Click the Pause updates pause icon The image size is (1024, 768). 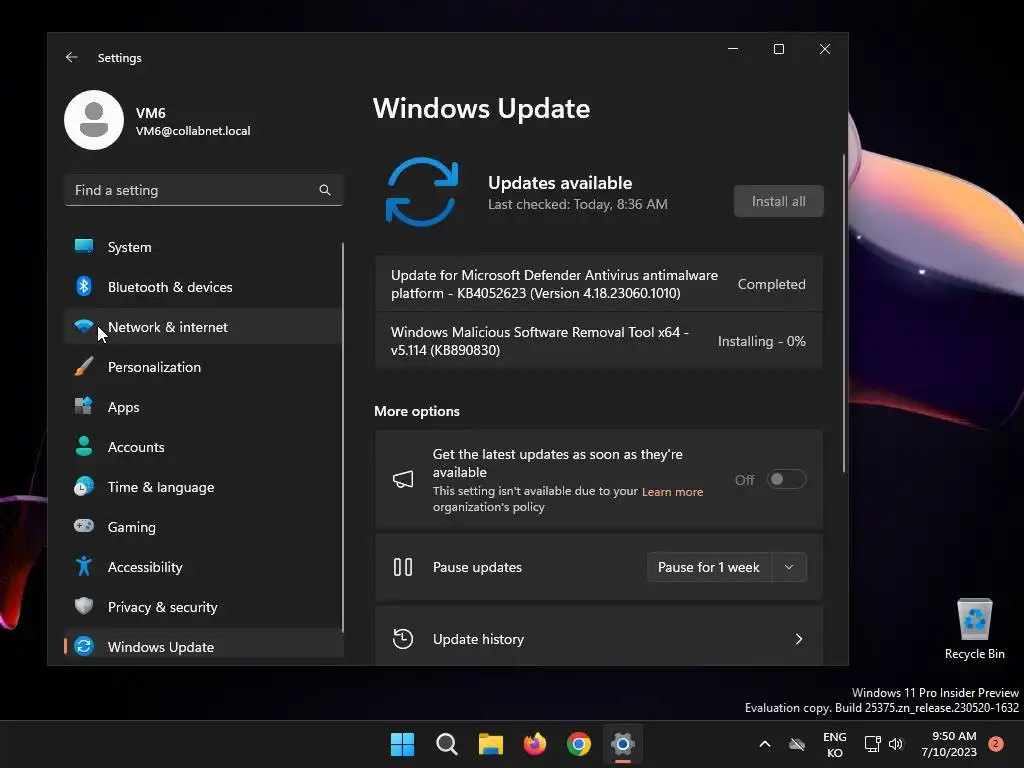[403, 567]
